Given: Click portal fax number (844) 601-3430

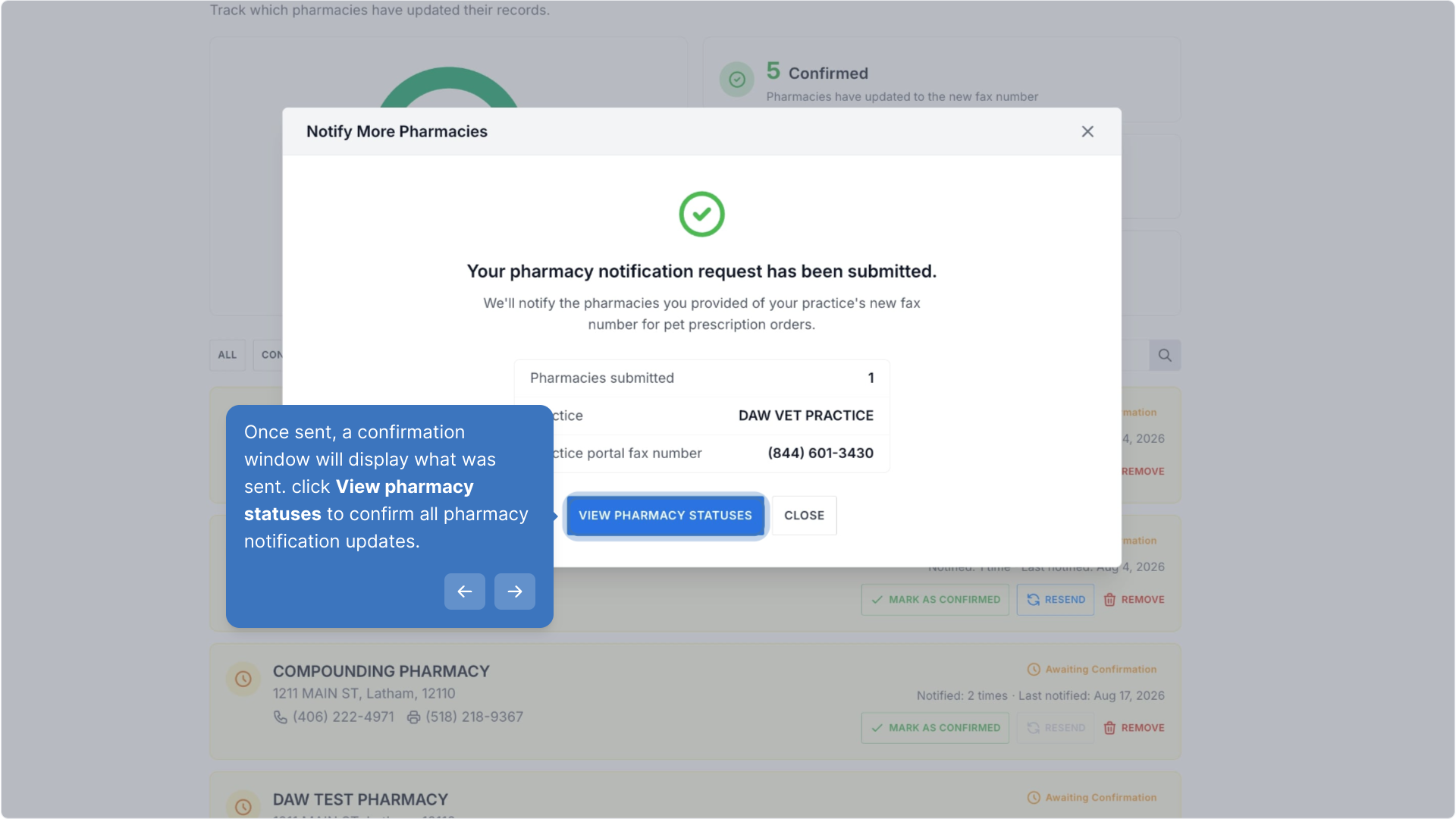Looking at the screenshot, I should tap(821, 453).
